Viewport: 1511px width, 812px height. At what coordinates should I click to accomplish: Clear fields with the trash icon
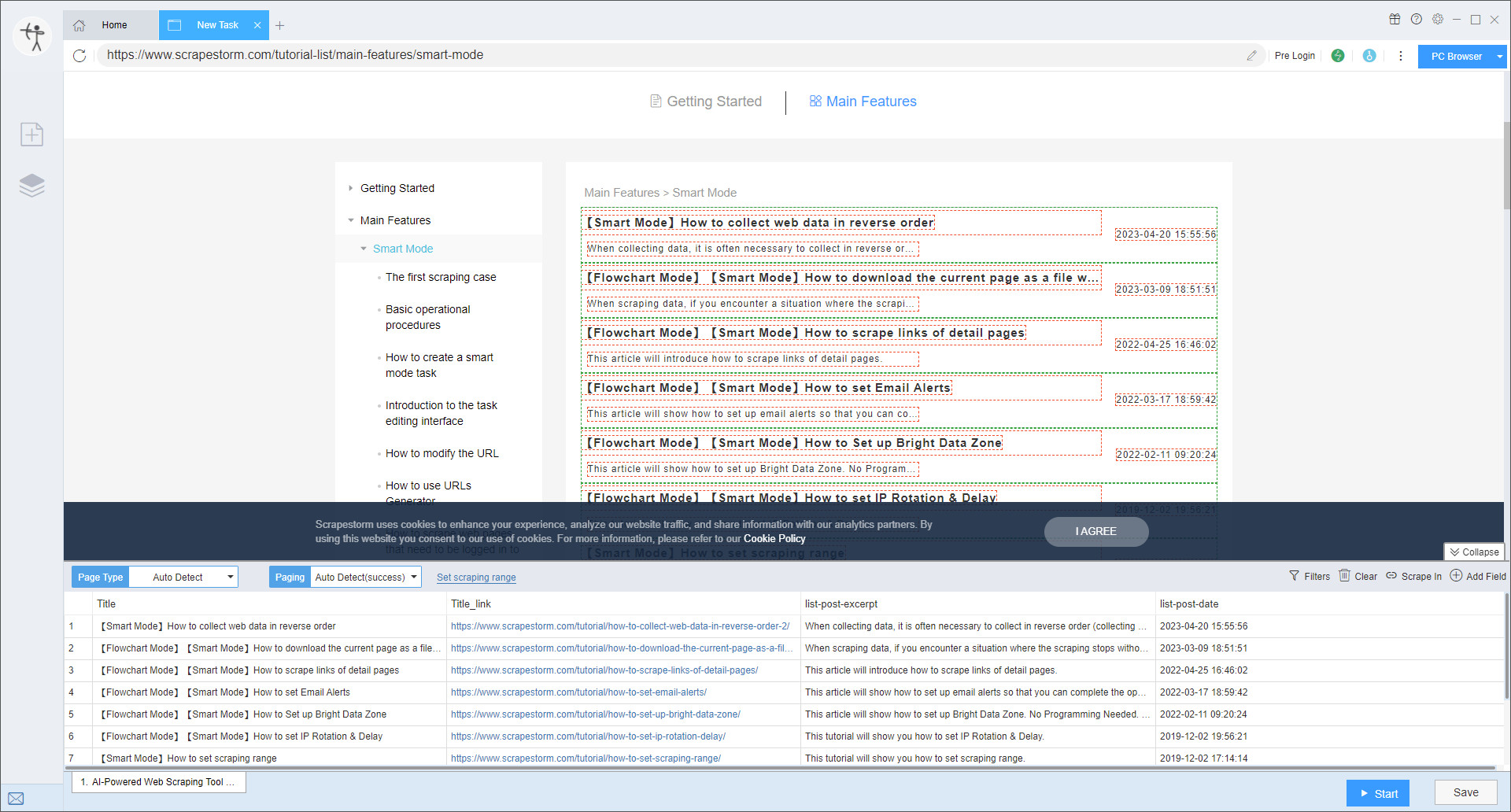click(x=1345, y=576)
